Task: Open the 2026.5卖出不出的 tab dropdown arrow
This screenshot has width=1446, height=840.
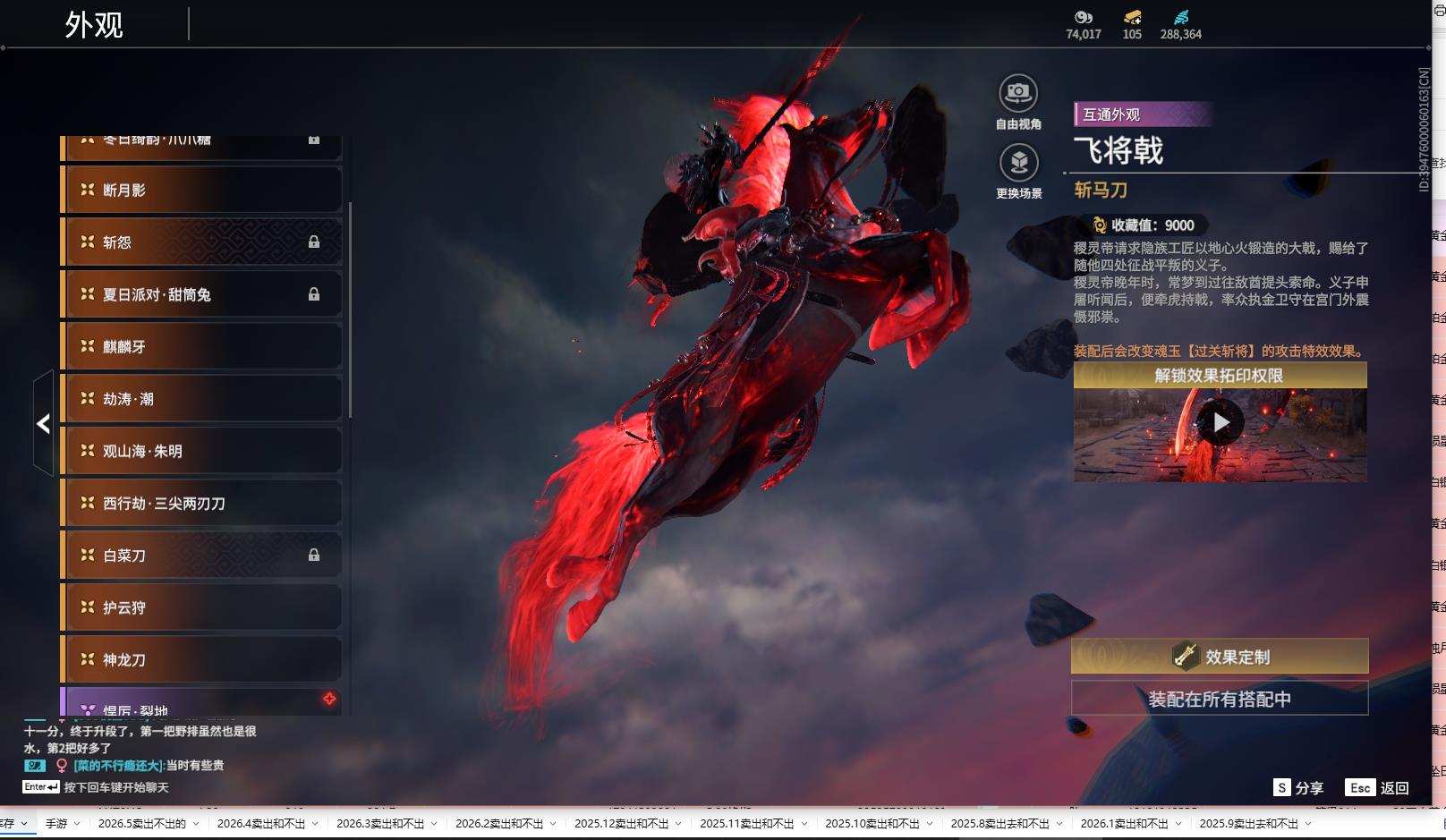Action: point(196,824)
